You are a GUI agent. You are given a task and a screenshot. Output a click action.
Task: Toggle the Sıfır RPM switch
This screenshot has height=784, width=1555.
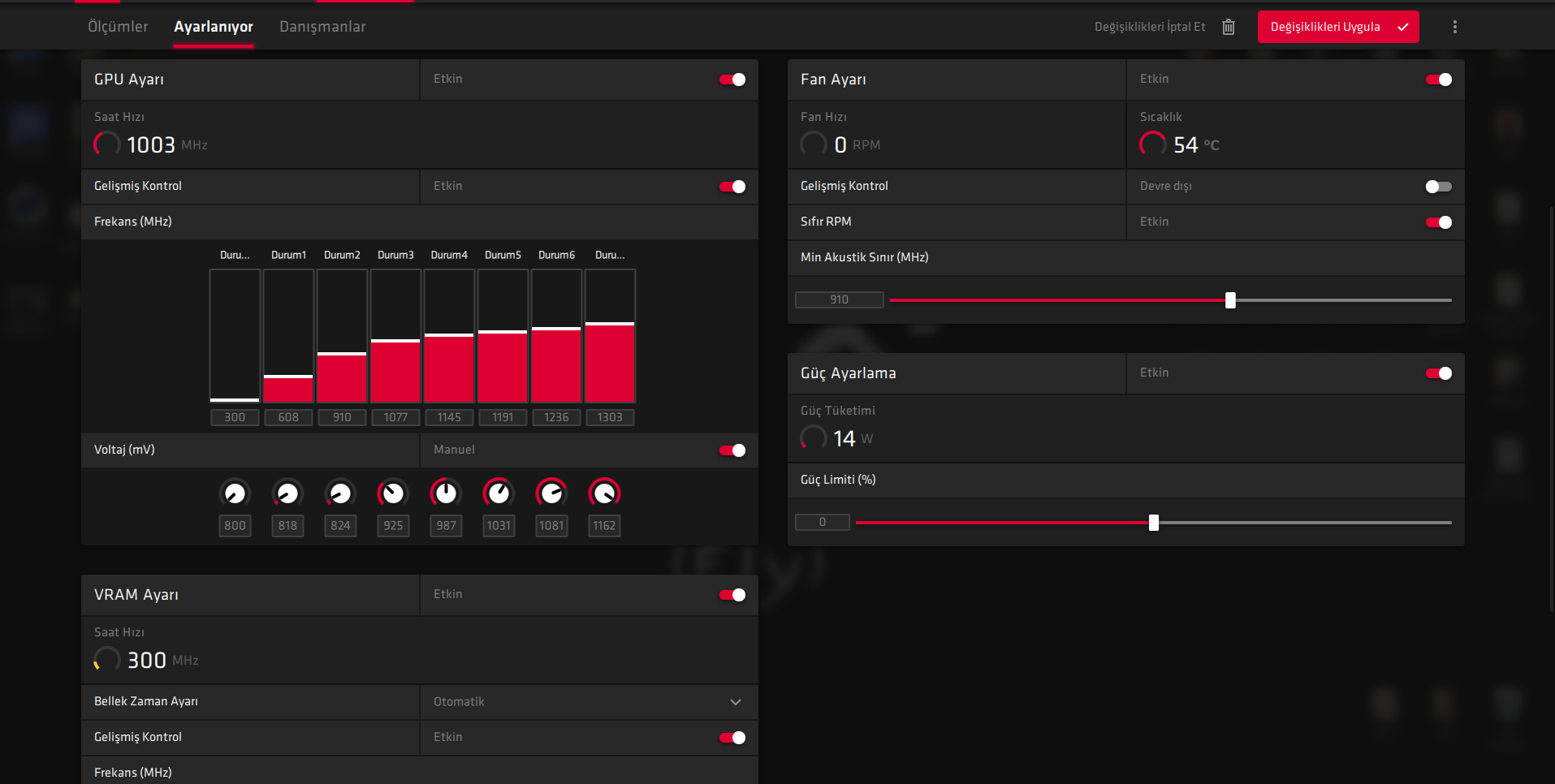point(1439,222)
